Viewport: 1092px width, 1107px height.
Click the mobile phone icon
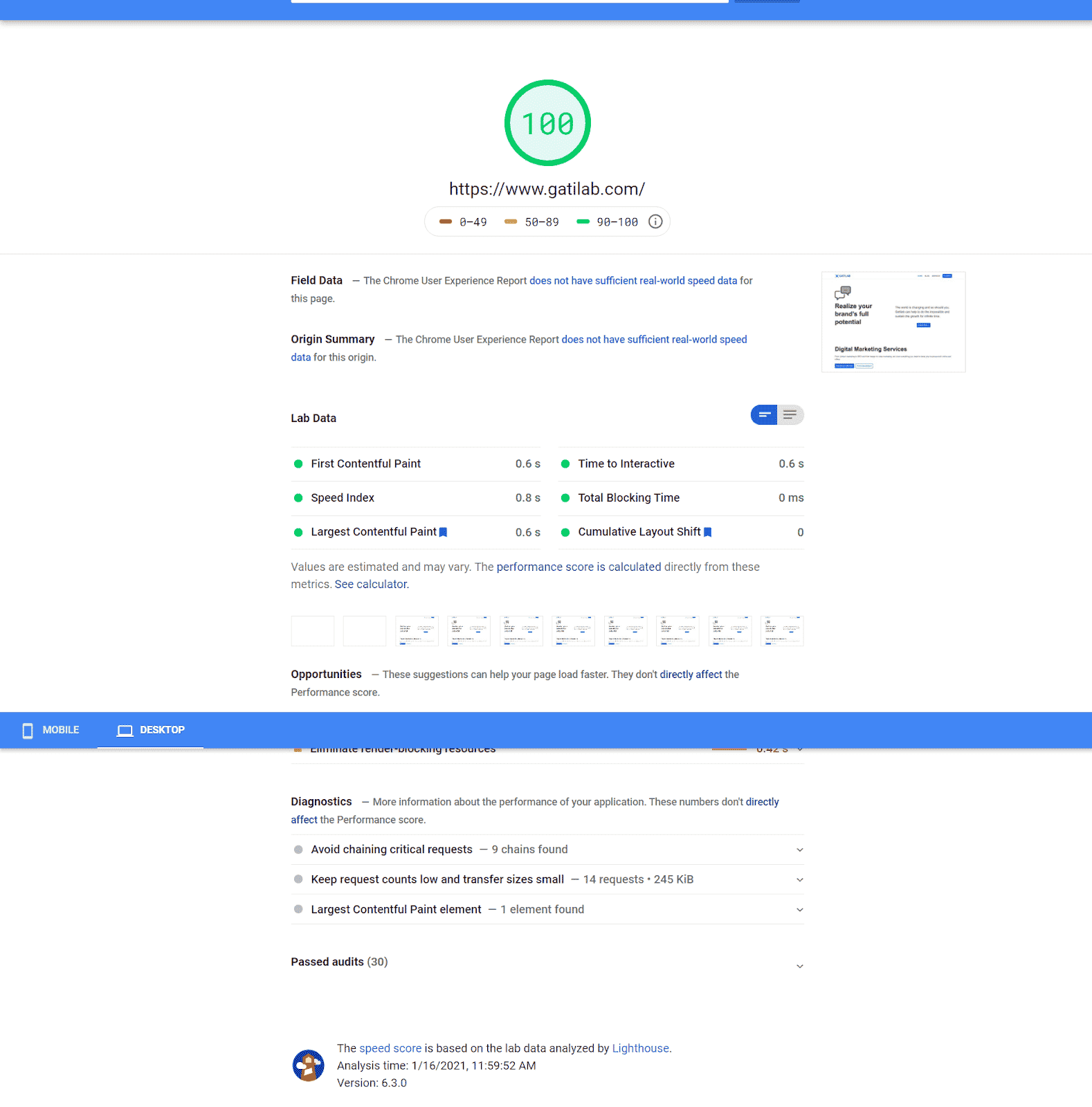point(28,731)
